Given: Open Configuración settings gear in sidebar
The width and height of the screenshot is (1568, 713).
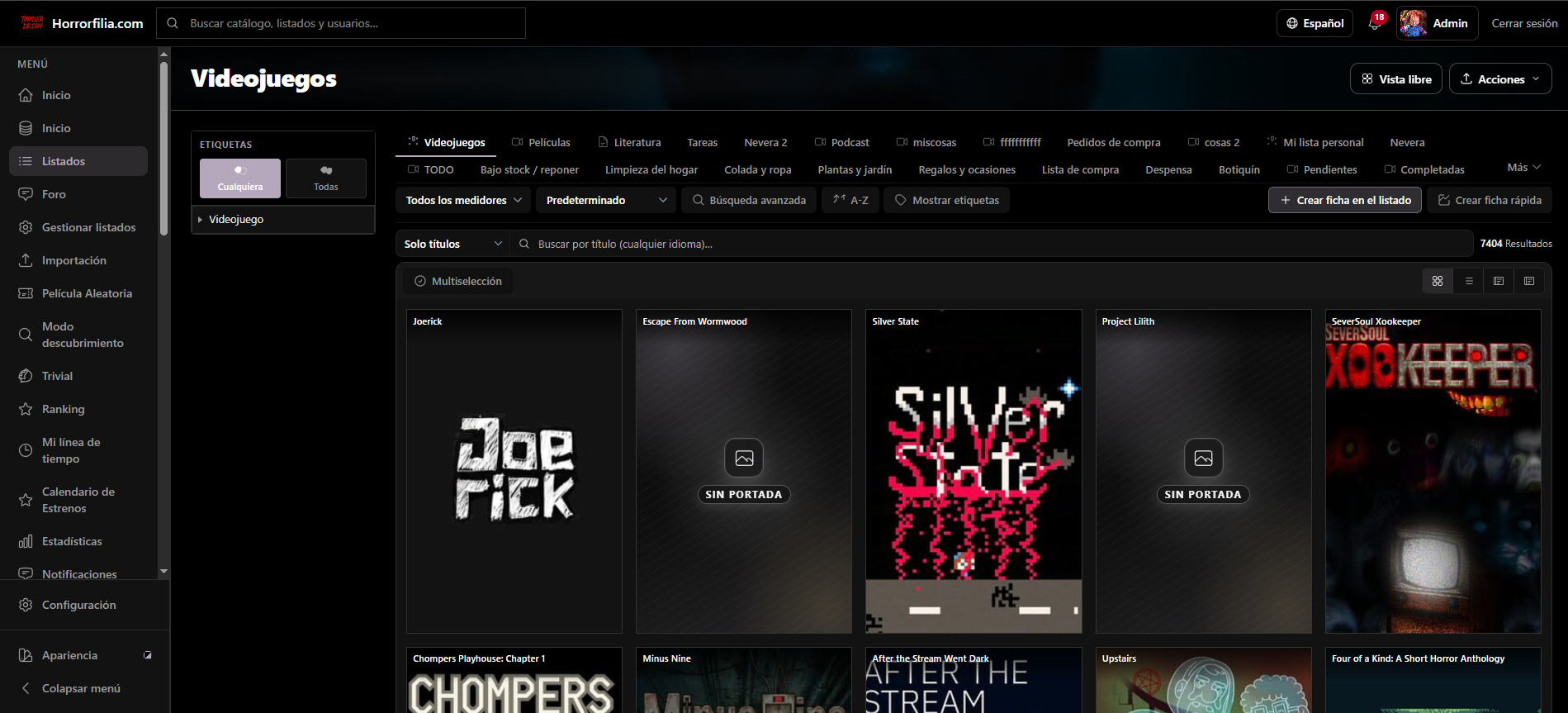Looking at the screenshot, I should click(78, 605).
